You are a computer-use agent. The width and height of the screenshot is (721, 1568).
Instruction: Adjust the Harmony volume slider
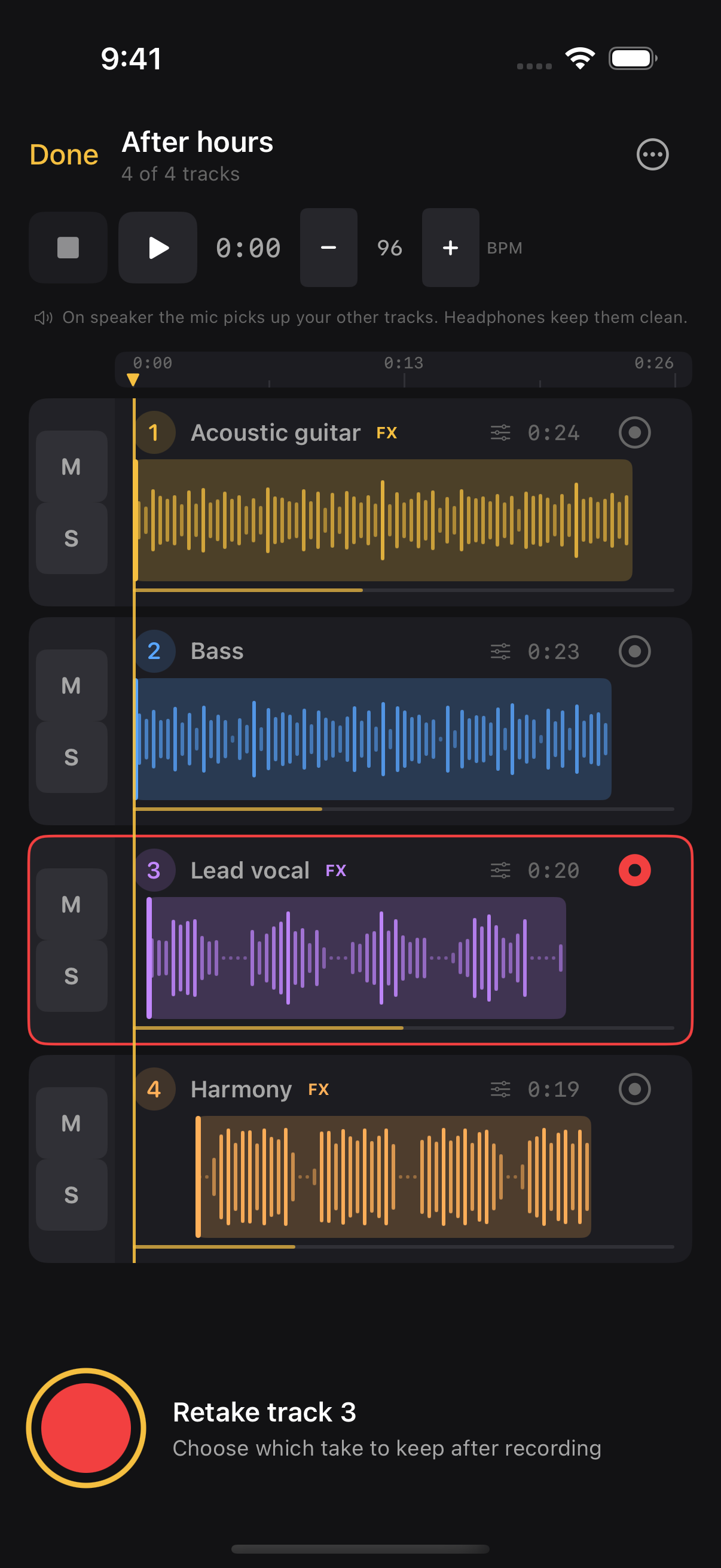(404, 1247)
